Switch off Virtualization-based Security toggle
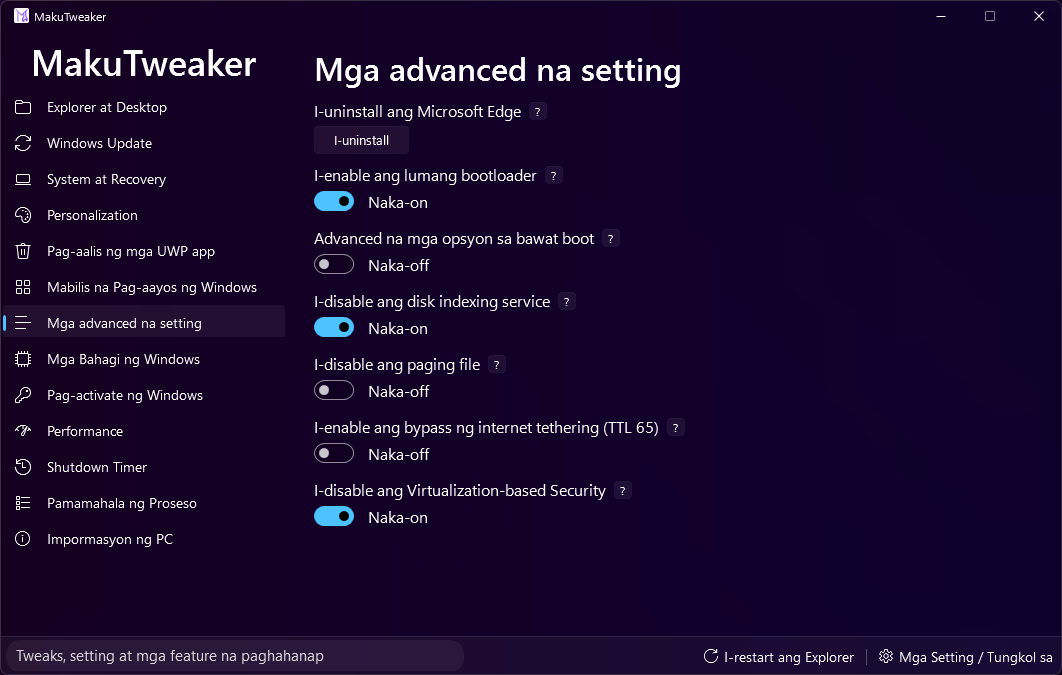Screen dimensions: 1062x675 tap(334, 517)
